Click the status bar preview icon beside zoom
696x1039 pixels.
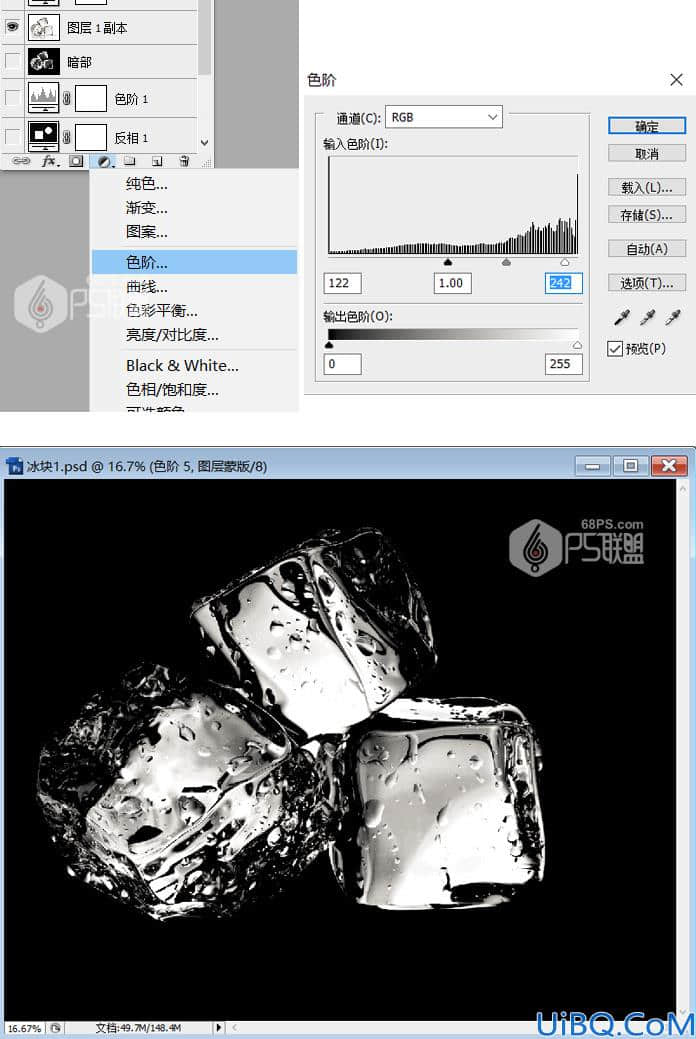click(x=56, y=1028)
